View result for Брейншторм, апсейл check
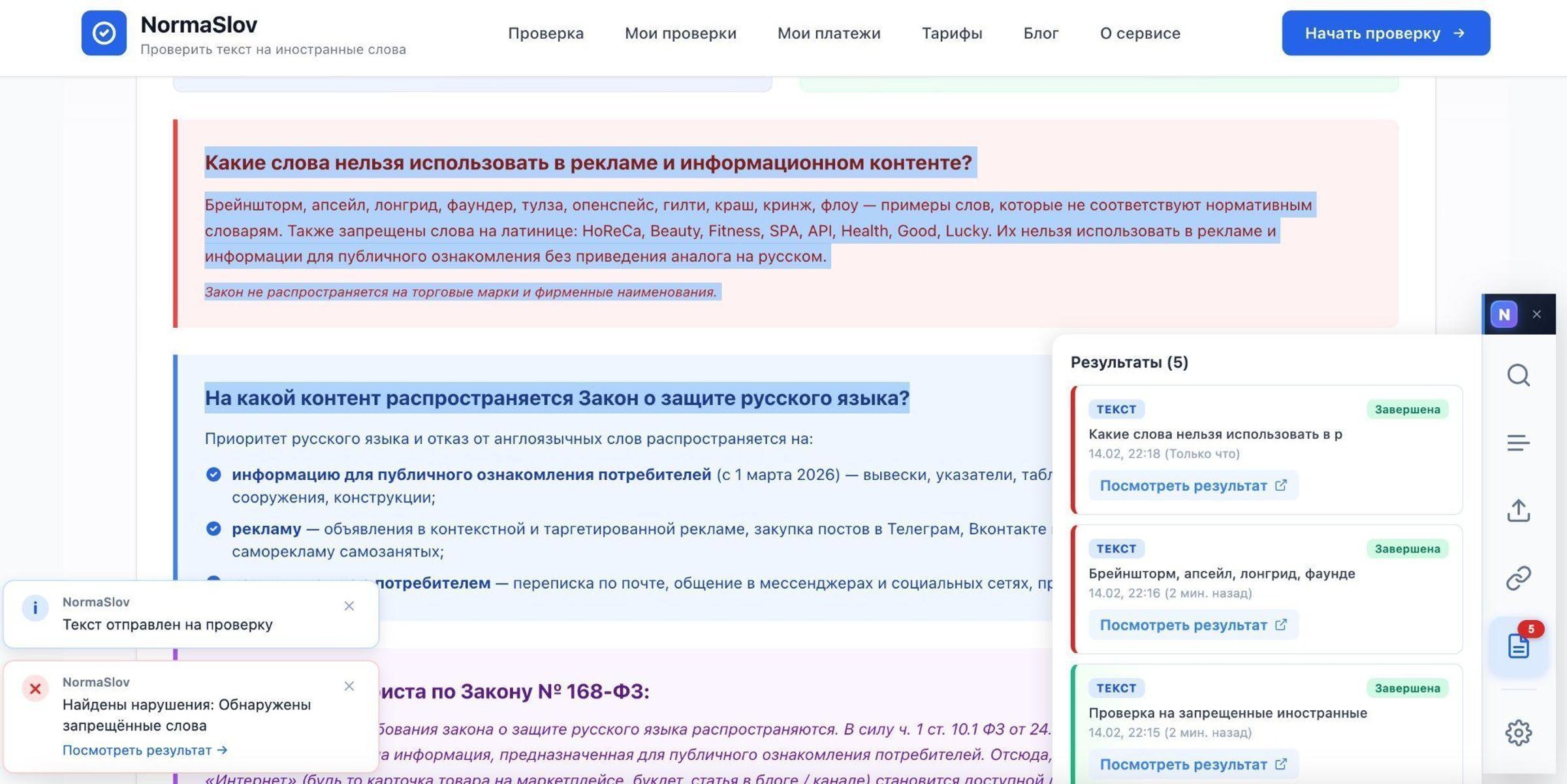The height and width of the screenshot is (784, 1567). point(1193,625)
